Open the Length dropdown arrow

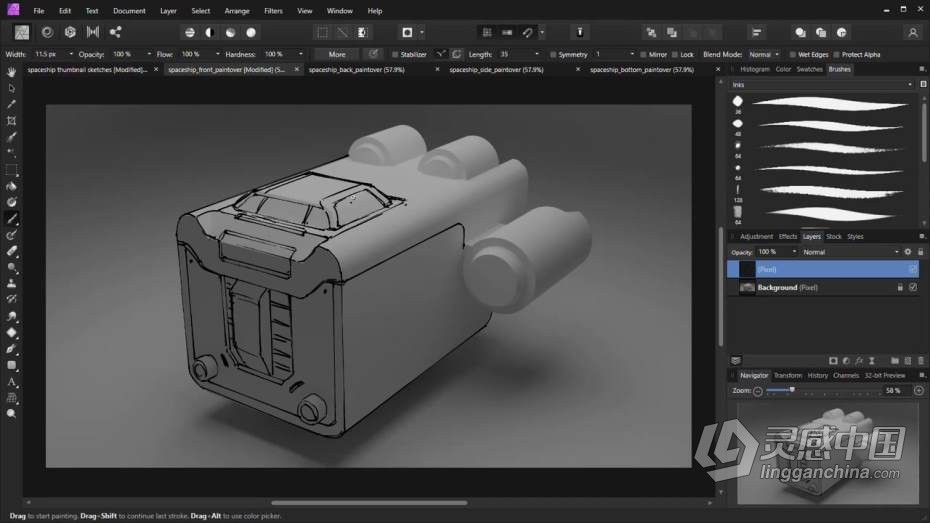click(537, 54)
